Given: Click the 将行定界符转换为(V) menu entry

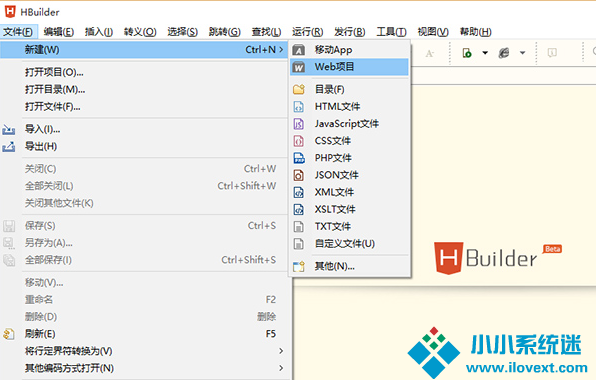Looking at the screenshot, I should (x=144, y=351).
